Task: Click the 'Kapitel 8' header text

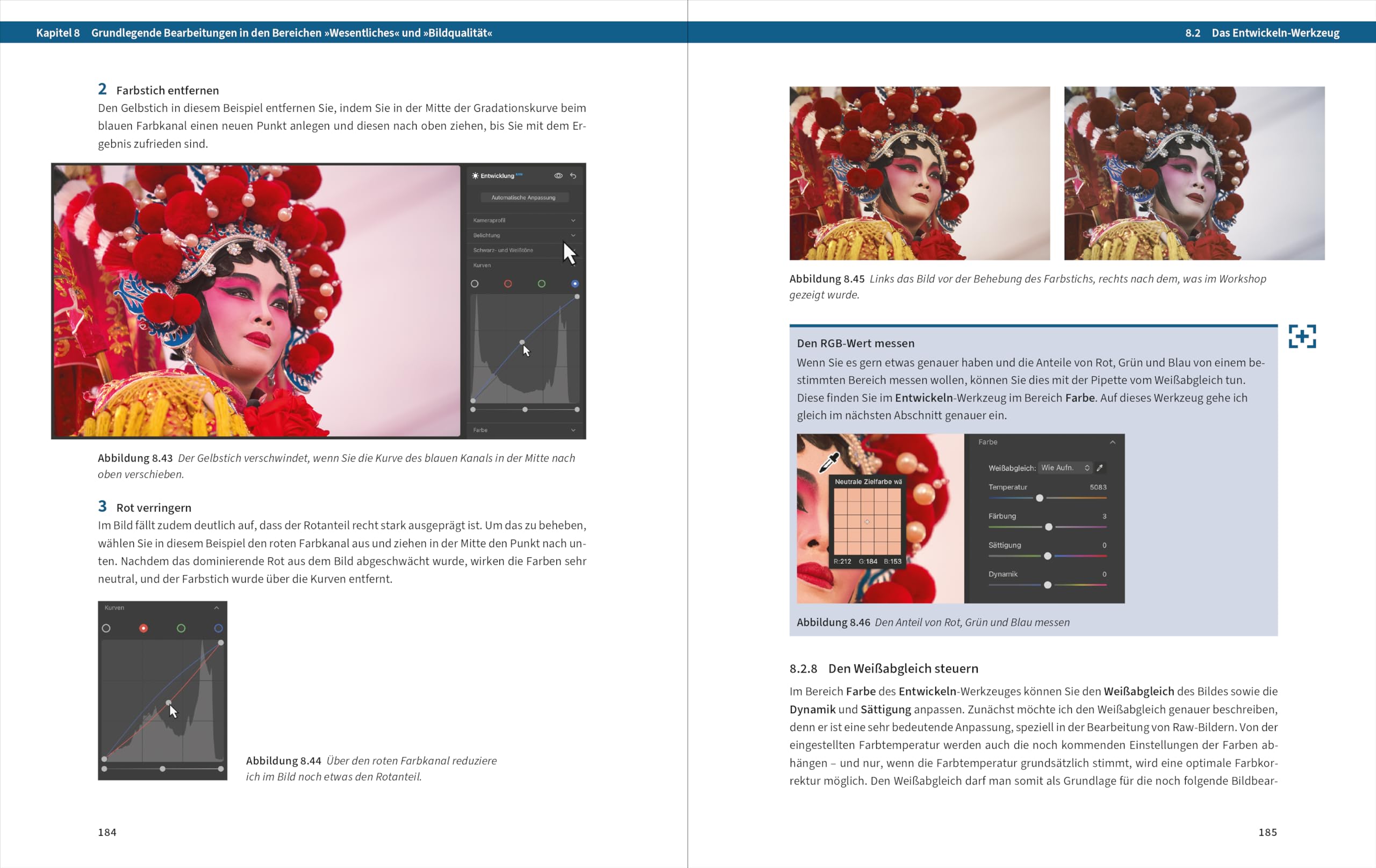Action: point(58,33)
